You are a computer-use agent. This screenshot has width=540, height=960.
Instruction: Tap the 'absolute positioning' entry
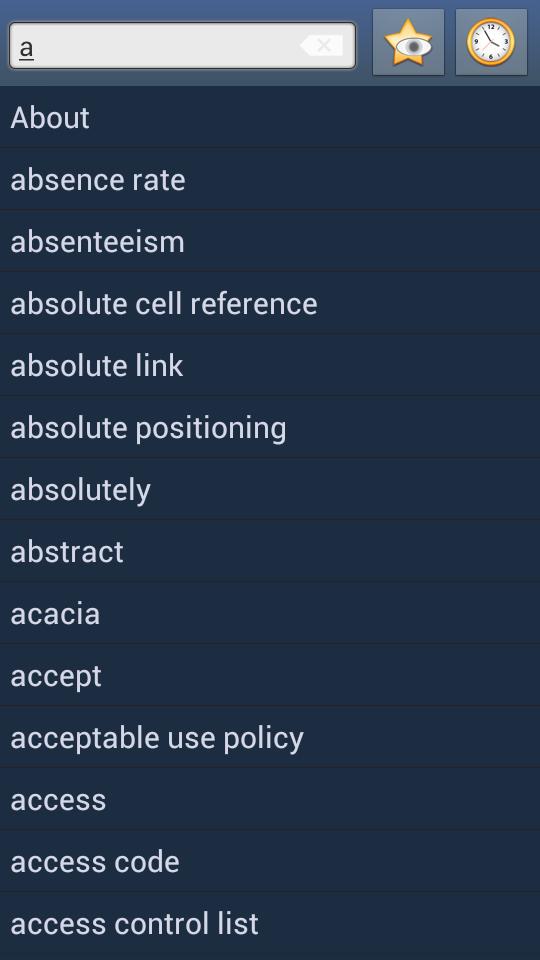(x=270, y=427)
